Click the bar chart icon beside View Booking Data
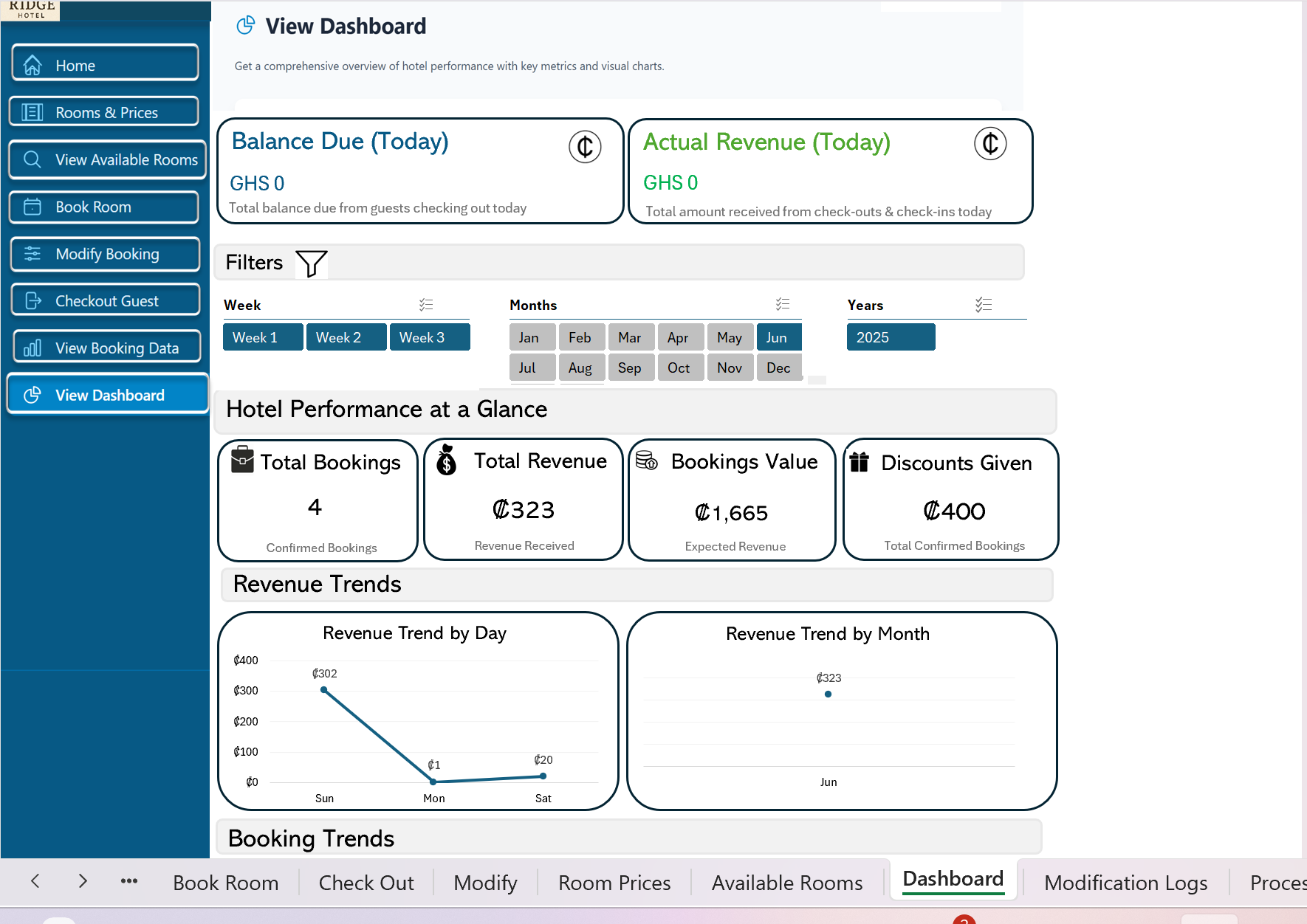This screenshot has width=1307, height=924. click(32, 348)
